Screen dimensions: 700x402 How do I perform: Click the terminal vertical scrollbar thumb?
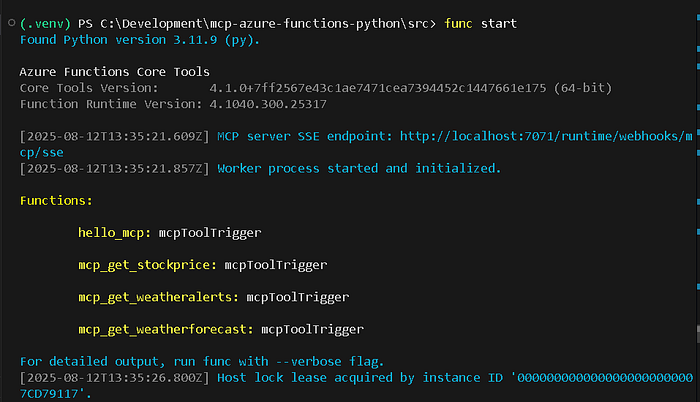(x=698, y=334)
